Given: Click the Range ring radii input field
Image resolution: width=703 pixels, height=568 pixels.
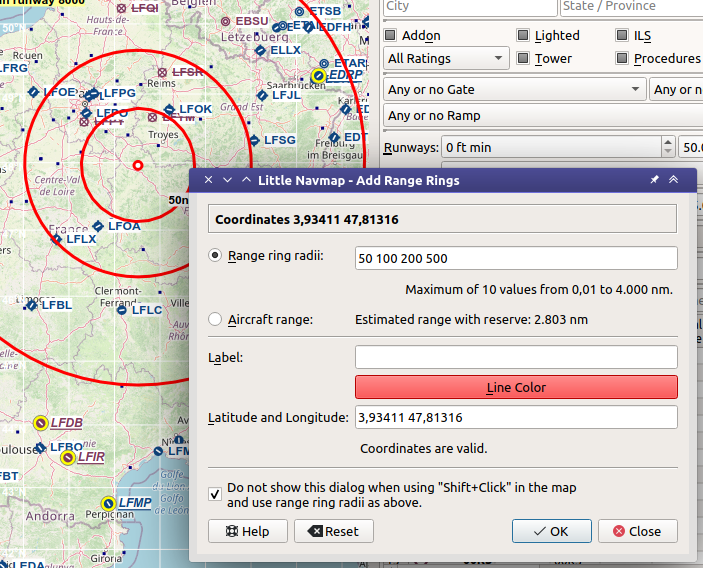Looking at the screenshot, I should (516, 258).
